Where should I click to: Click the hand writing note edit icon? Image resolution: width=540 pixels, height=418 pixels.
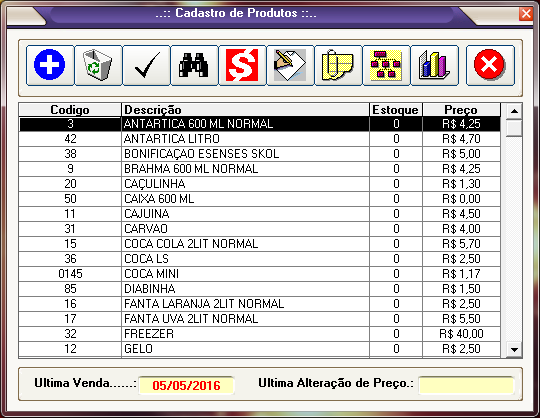pos(290,65)
